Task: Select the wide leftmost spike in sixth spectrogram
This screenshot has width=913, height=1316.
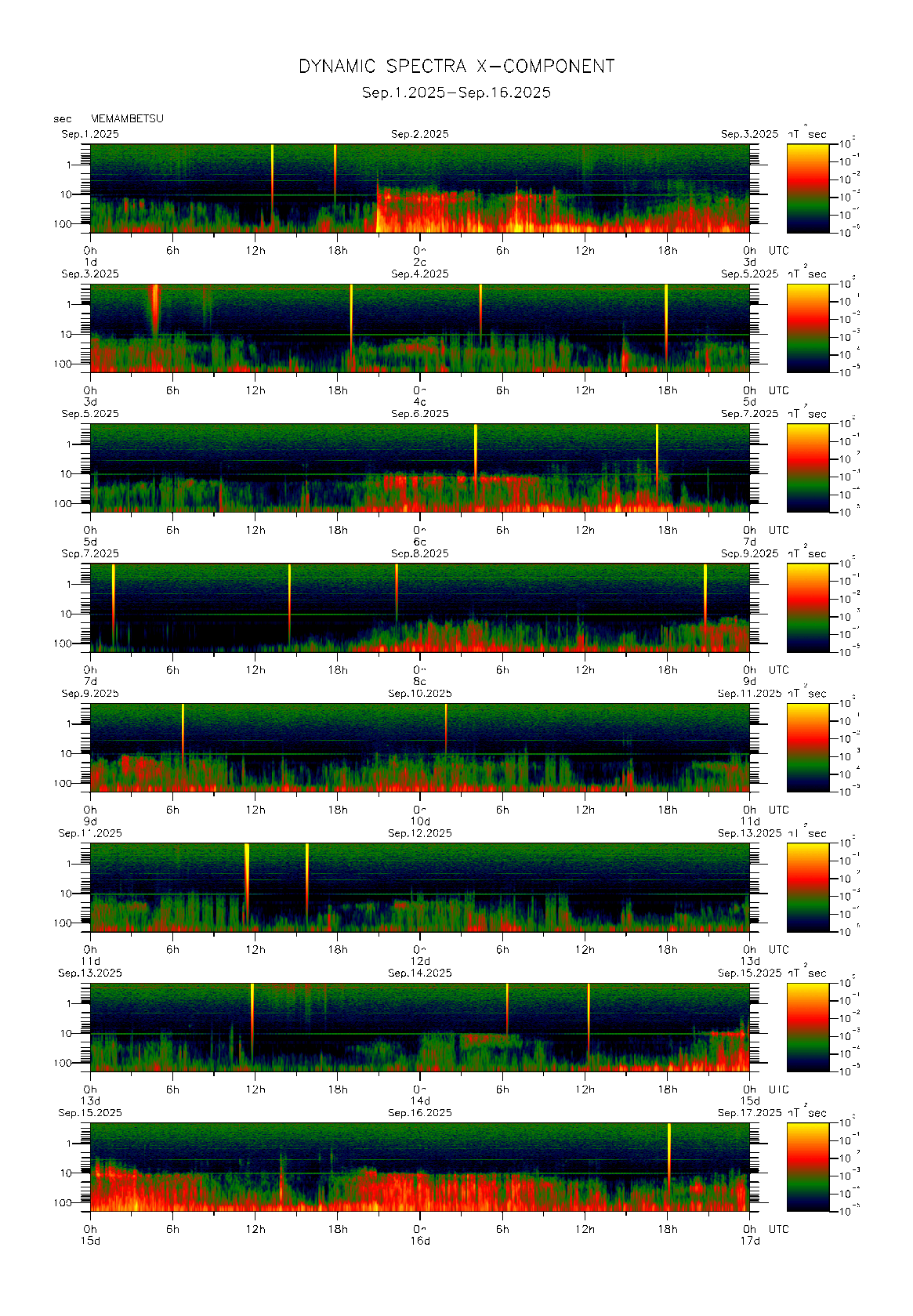Action: [x=247, y=874]
